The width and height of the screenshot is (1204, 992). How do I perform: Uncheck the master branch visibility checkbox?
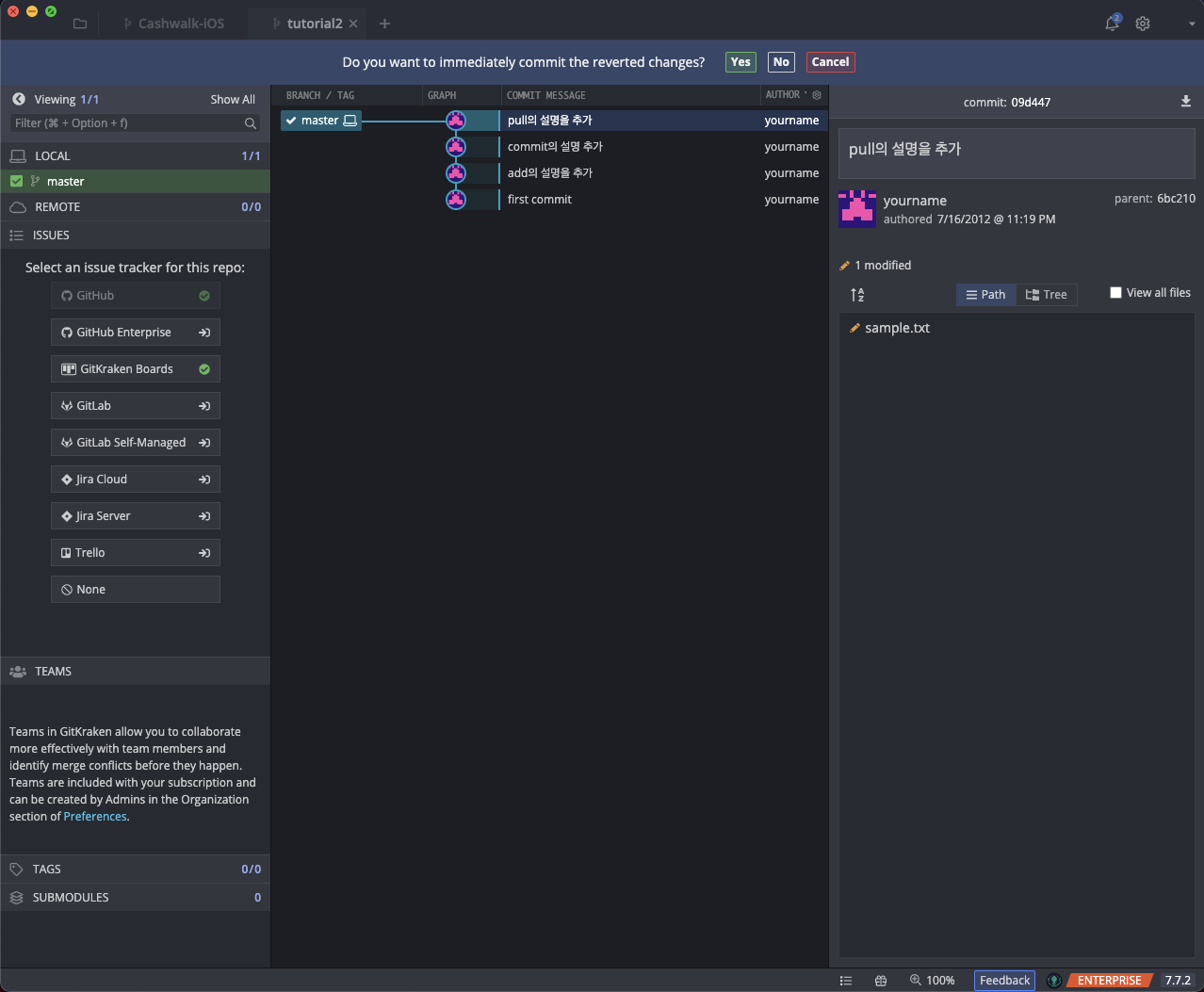[x=16, y=181]
